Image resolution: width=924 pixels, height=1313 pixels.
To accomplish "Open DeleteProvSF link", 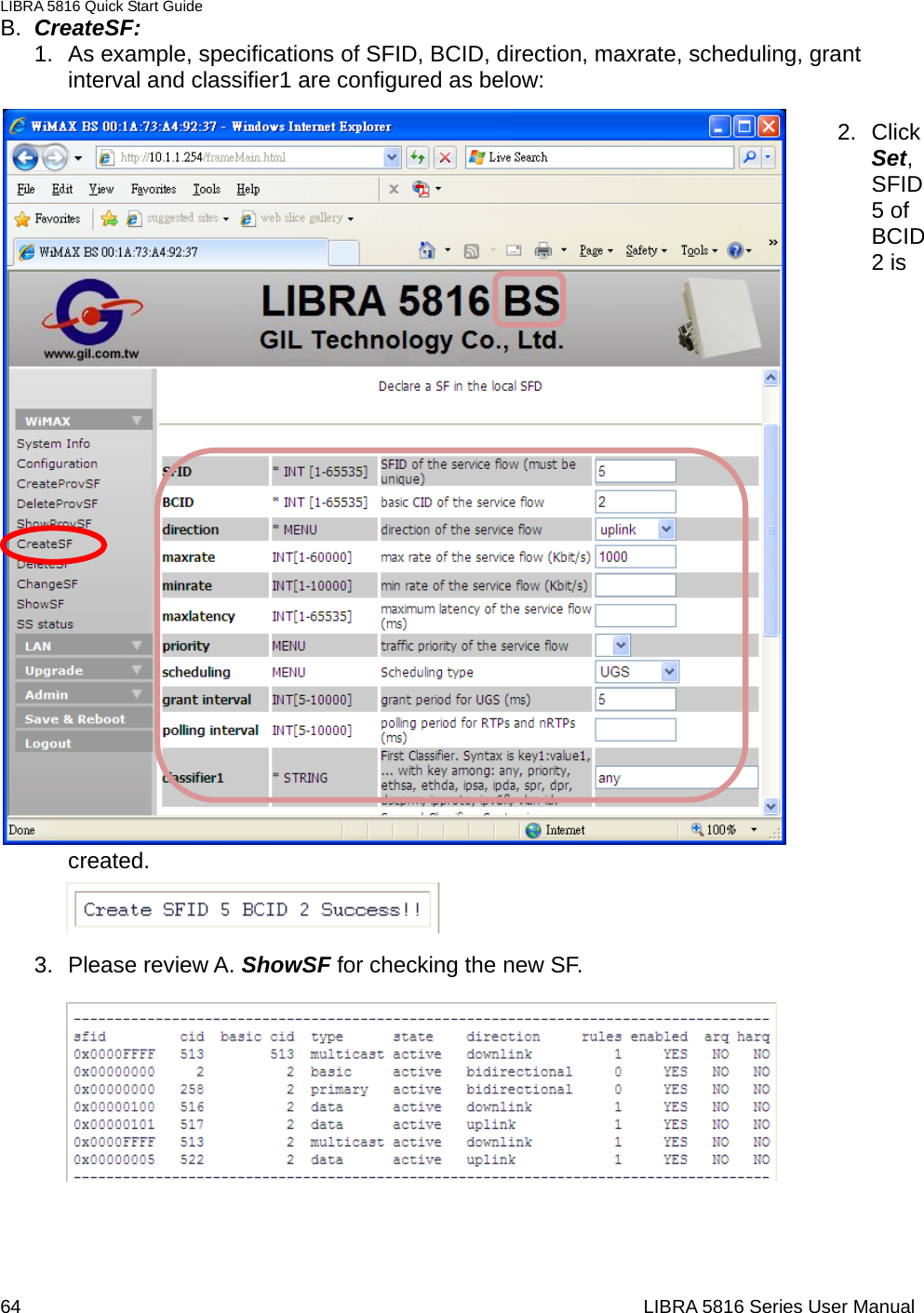I will pos(57,503).
